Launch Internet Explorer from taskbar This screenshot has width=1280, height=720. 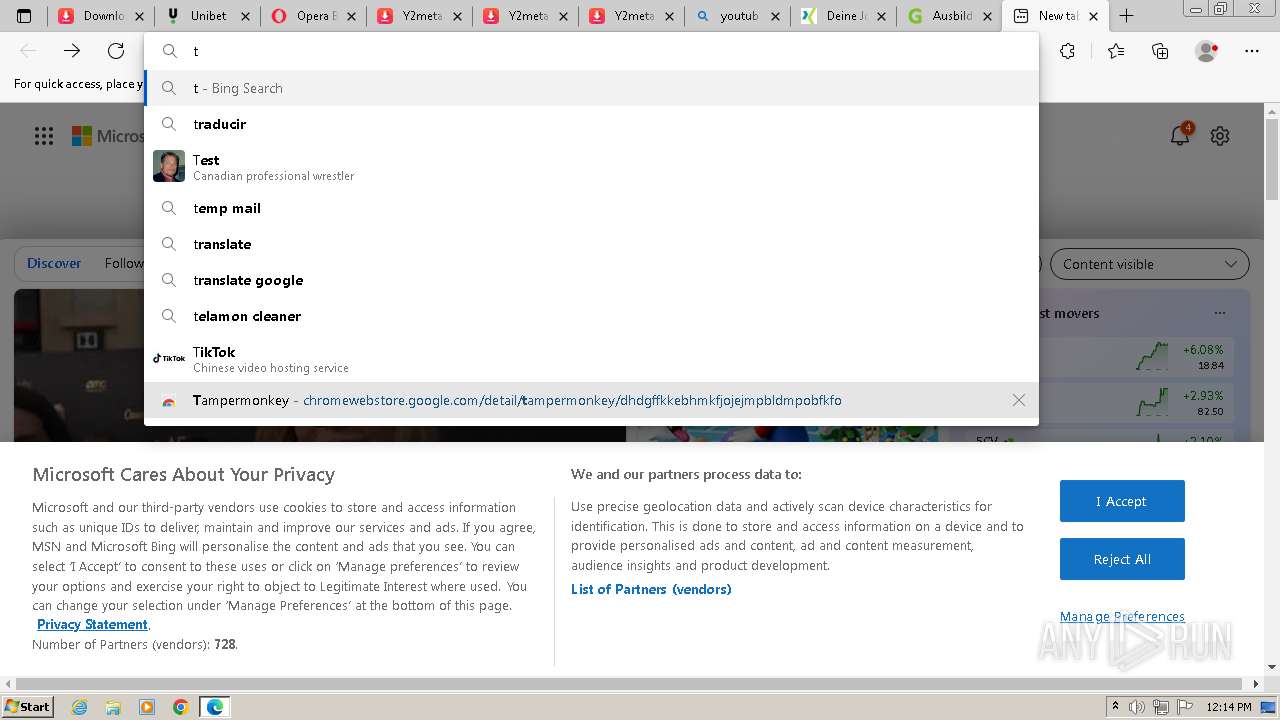click(80, 707)
